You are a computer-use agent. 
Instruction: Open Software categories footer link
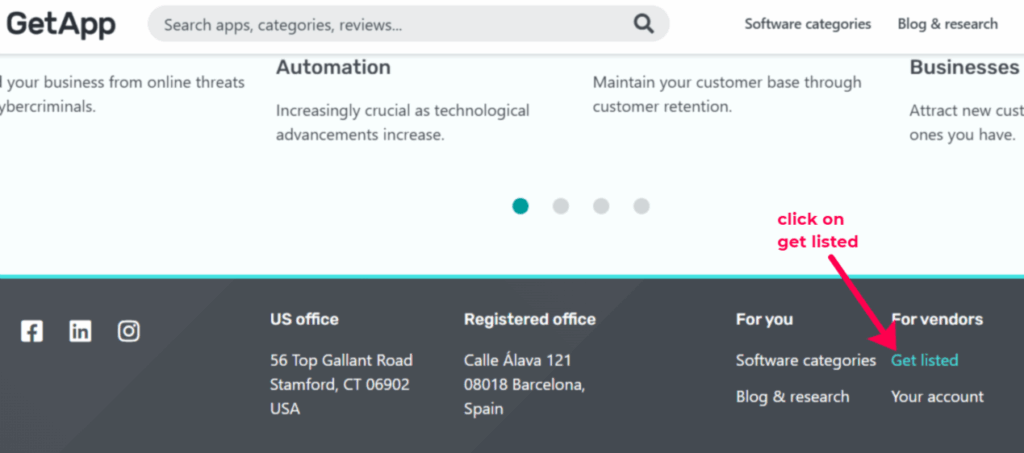(x=806, y=360)
